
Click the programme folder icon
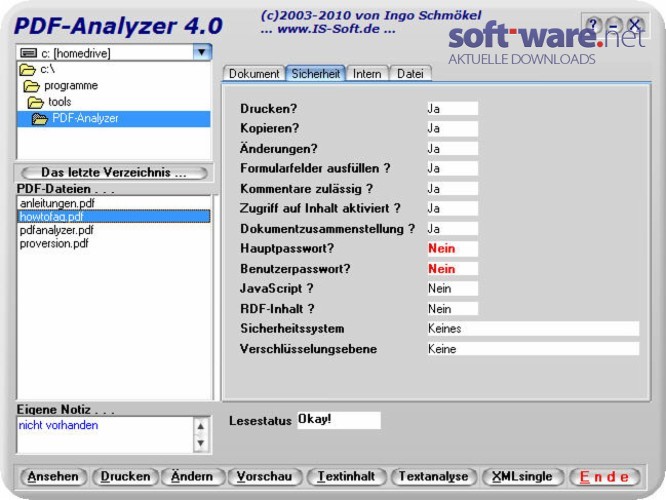[31, 86]
